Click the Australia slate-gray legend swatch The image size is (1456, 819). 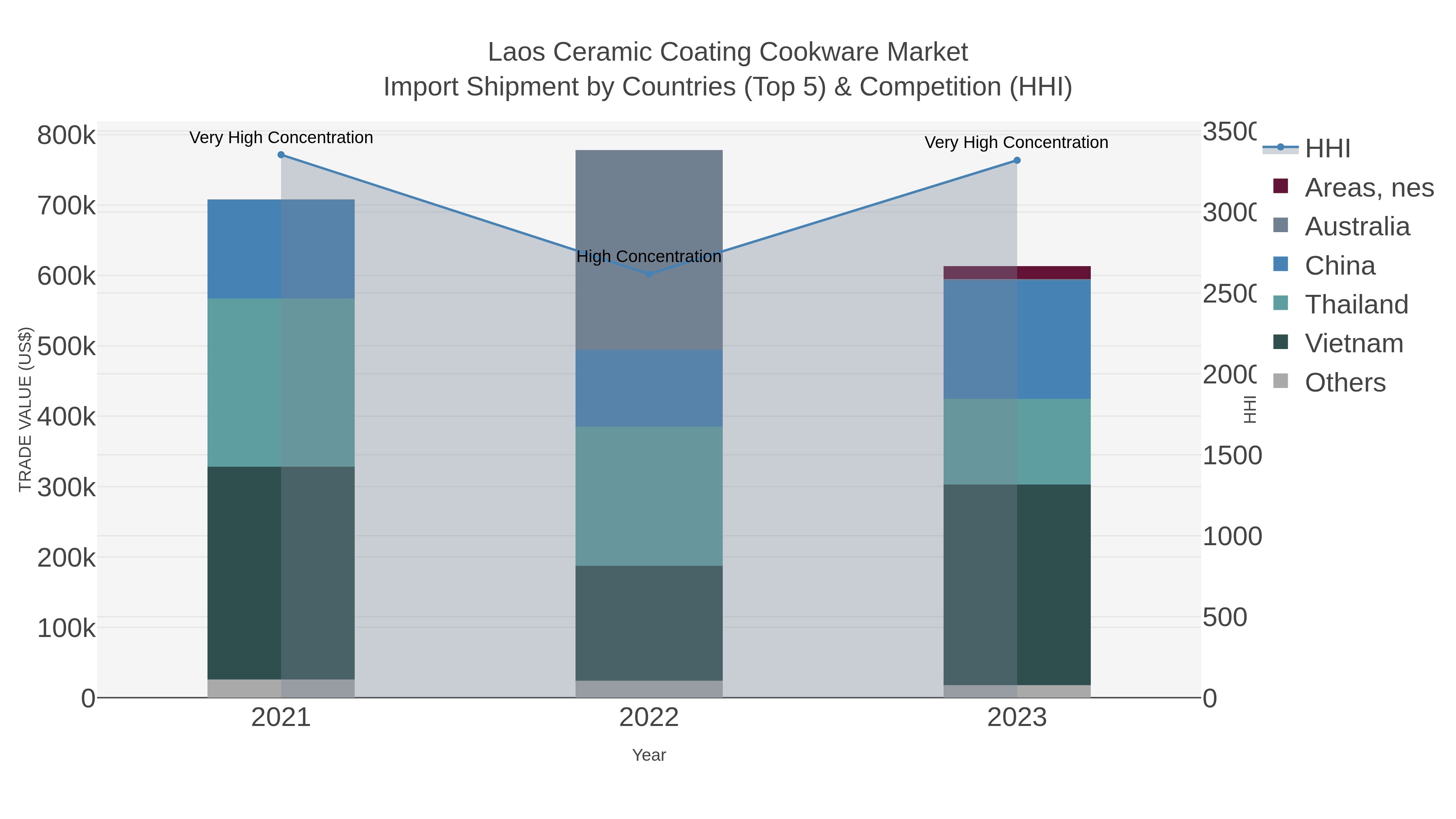coord(1281,225)
